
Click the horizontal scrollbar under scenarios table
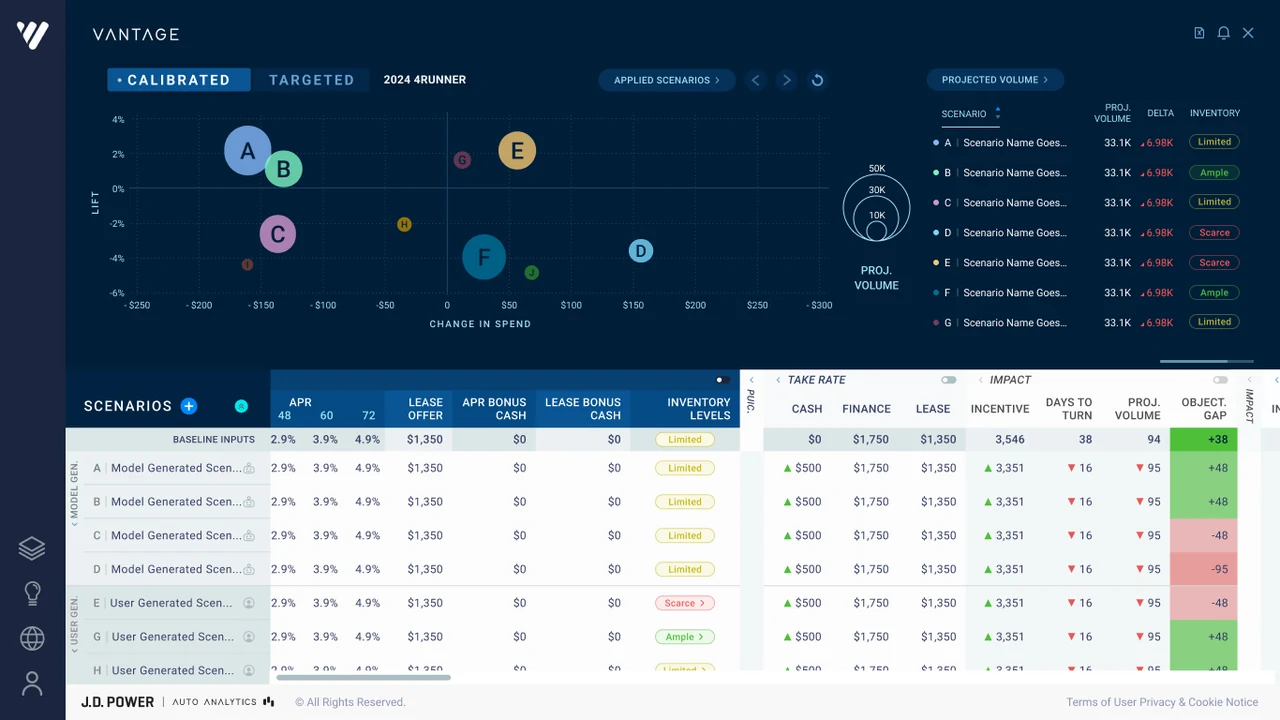pos(363,678)
